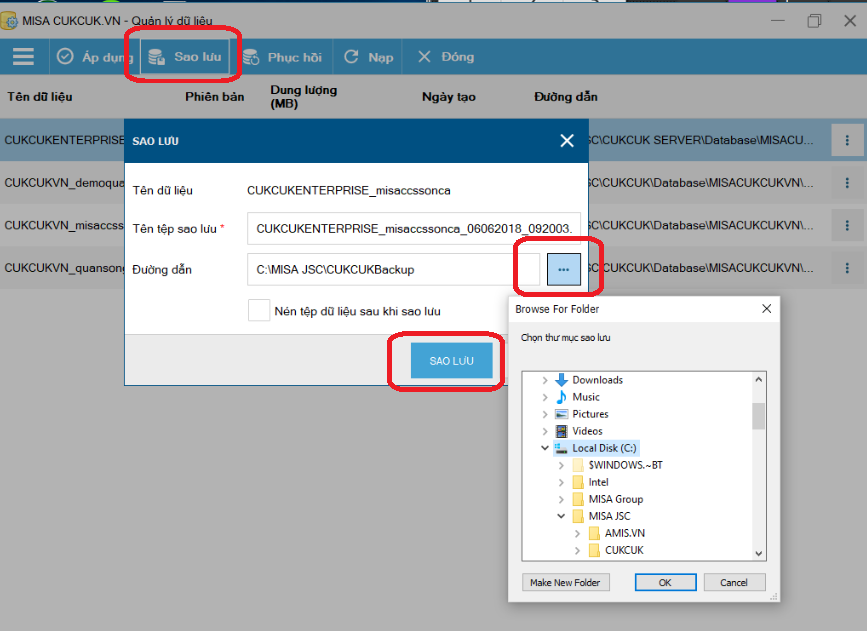Expand the Pictures tree node
The image size is (867, 631).
click(x=545, y=414)
